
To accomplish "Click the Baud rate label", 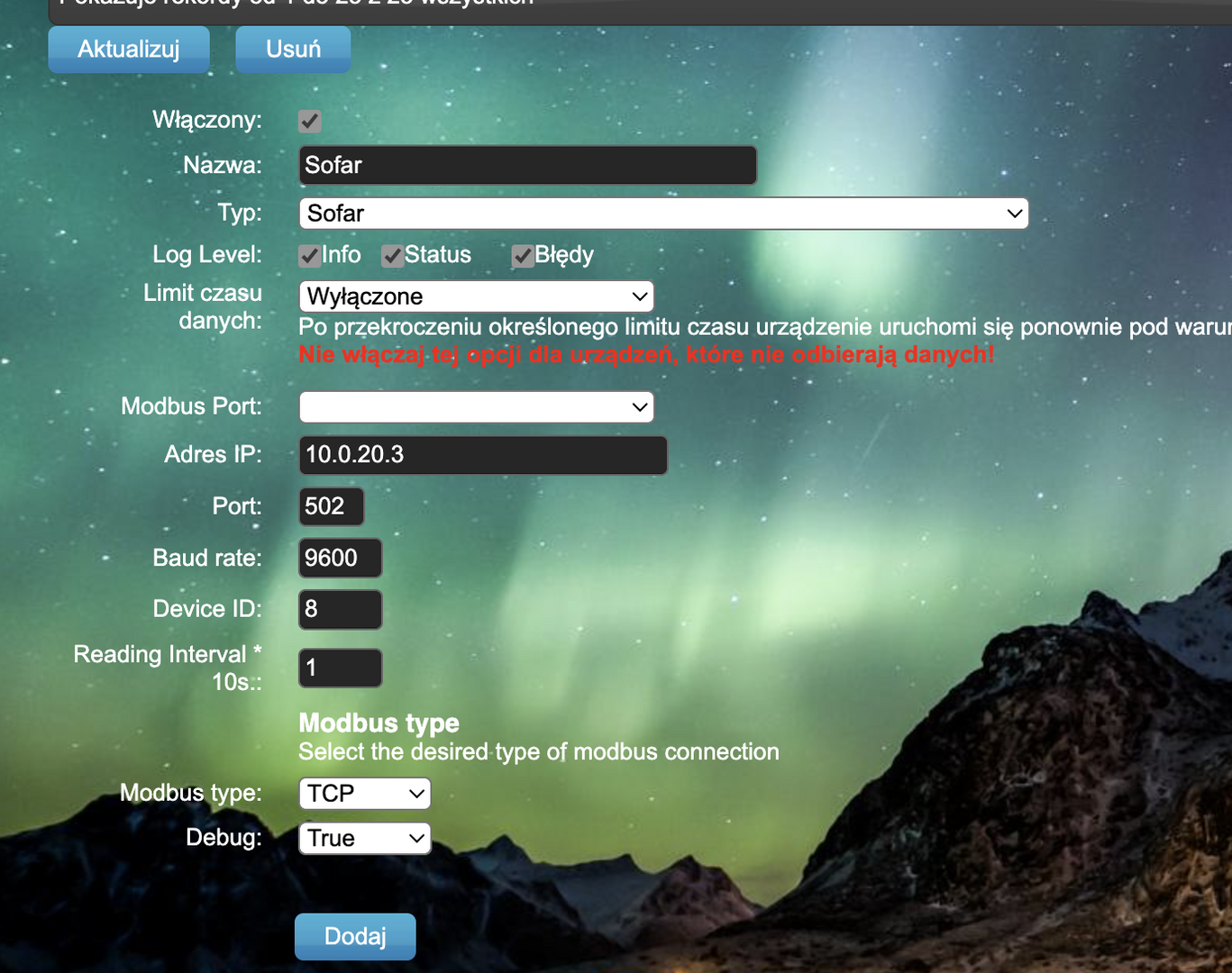I will (207, 558).
